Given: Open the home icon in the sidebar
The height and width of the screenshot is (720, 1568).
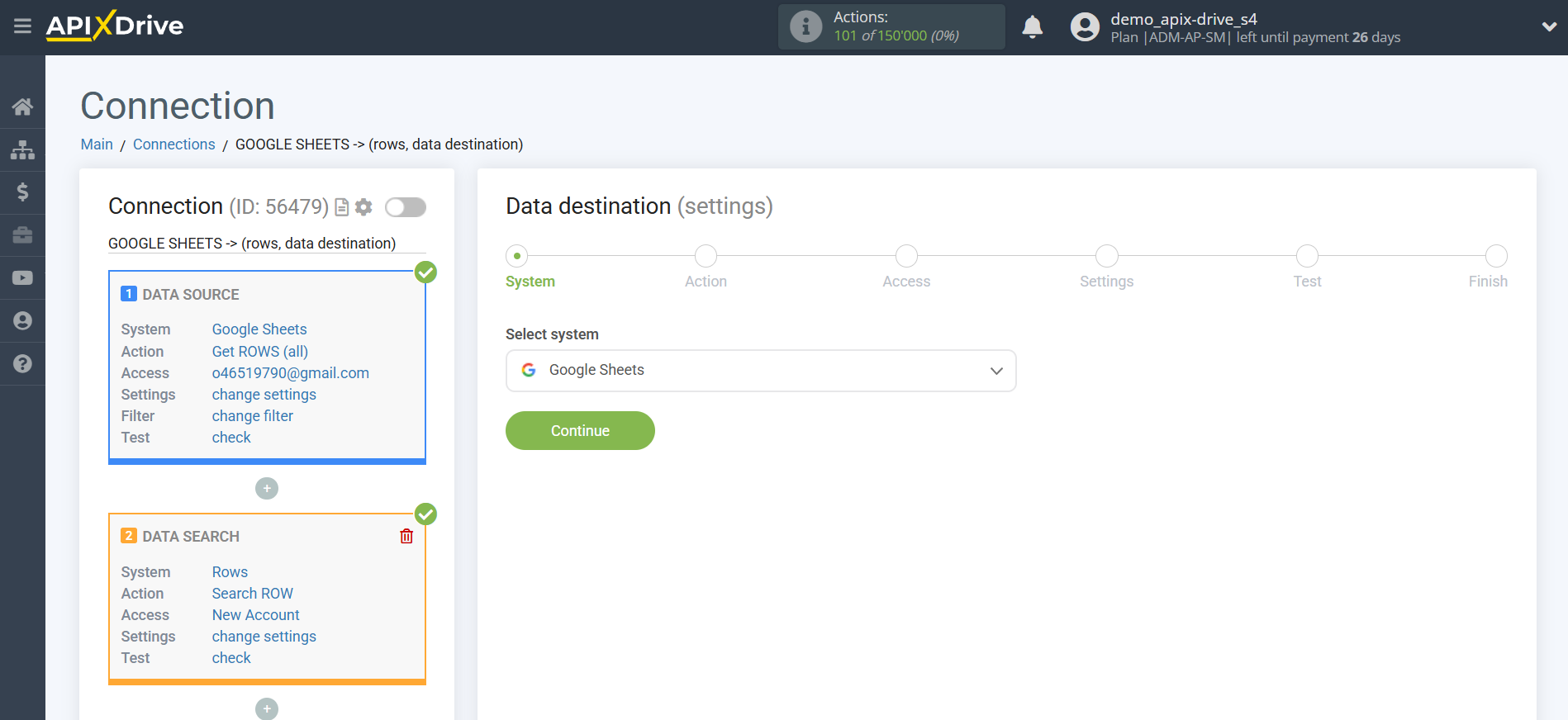Looking at the screenshot, I should (22, 107).
